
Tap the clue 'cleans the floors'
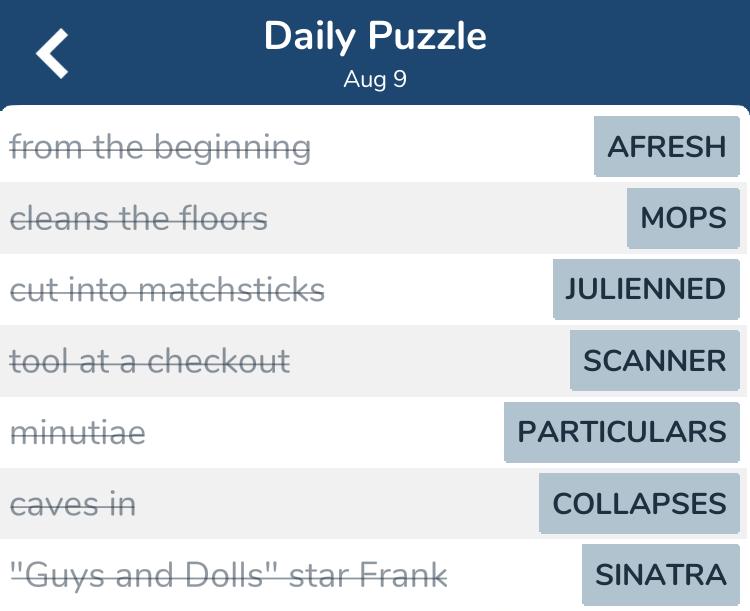coord(139,219)
